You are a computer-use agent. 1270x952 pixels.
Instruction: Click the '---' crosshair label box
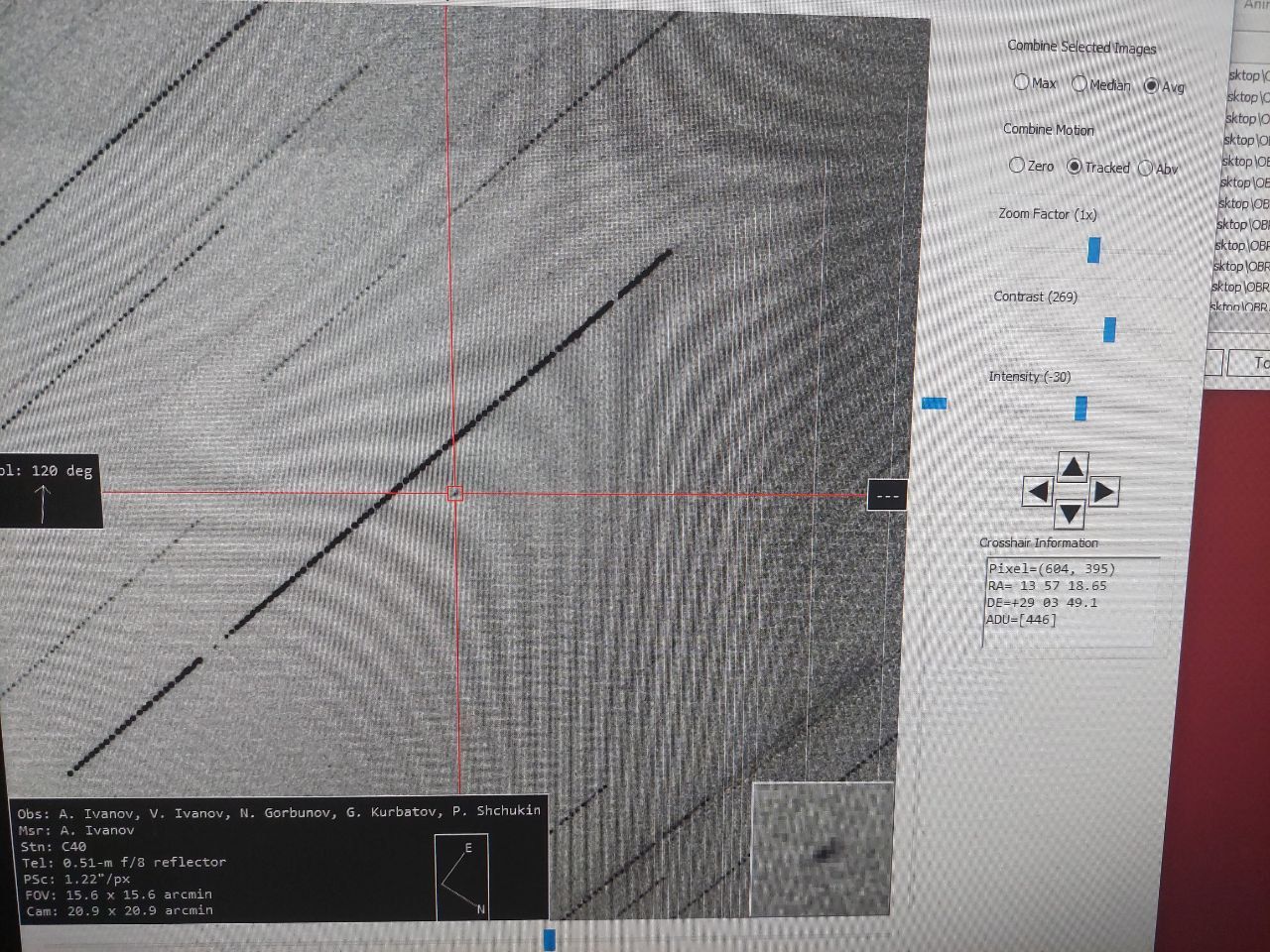886,496
